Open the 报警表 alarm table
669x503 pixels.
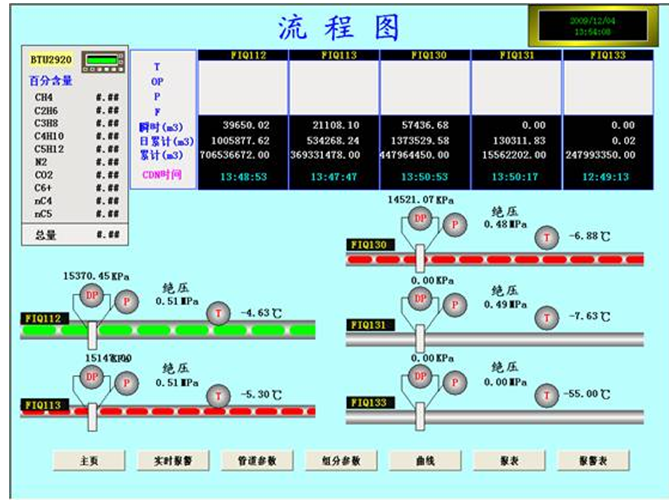click(595, 460)
